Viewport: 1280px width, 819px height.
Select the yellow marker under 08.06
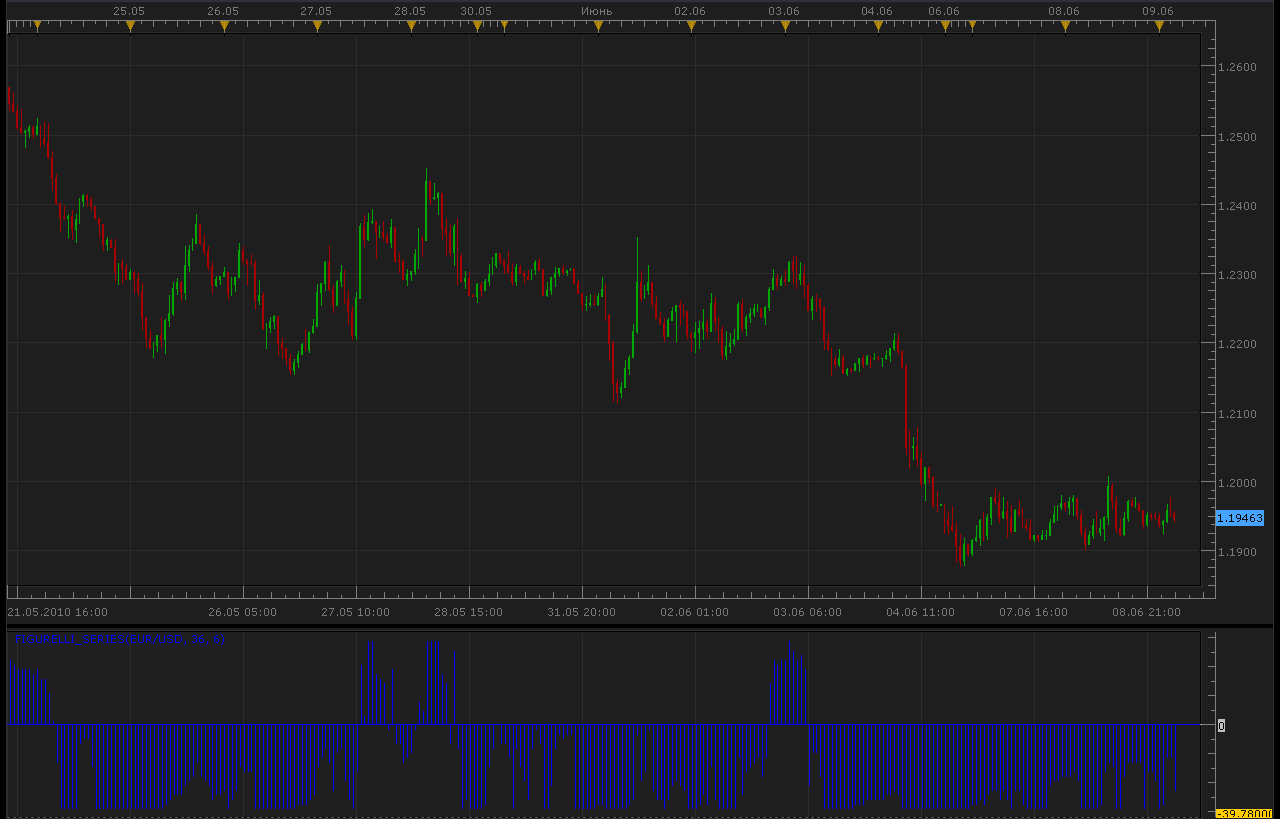pyautogui.click(x=1065, y=27)
